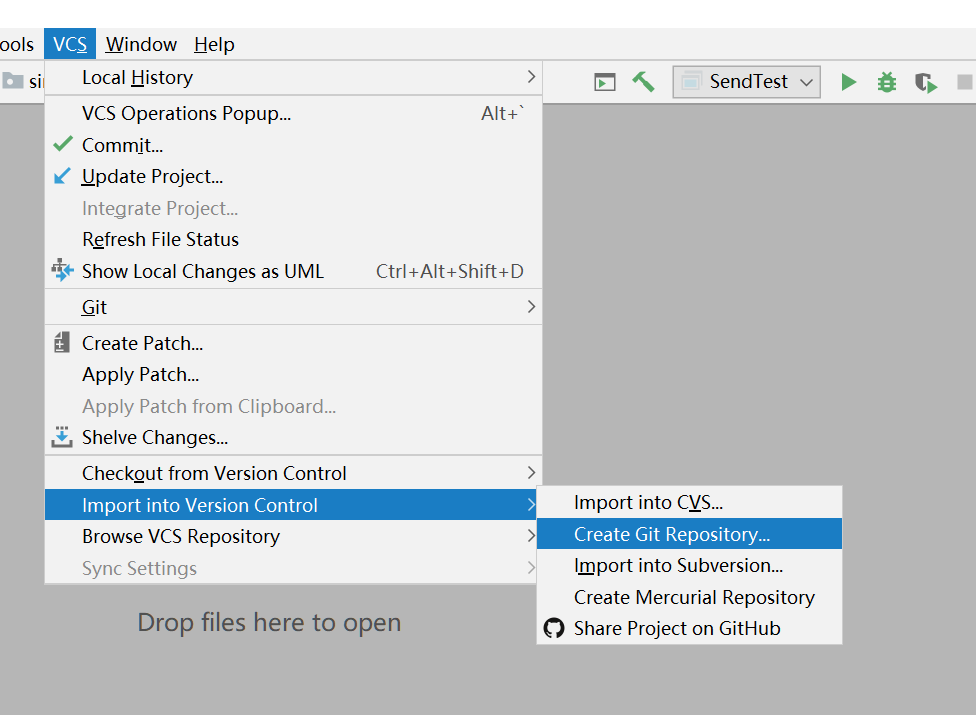Open the Tools menu

coord(17,44)
